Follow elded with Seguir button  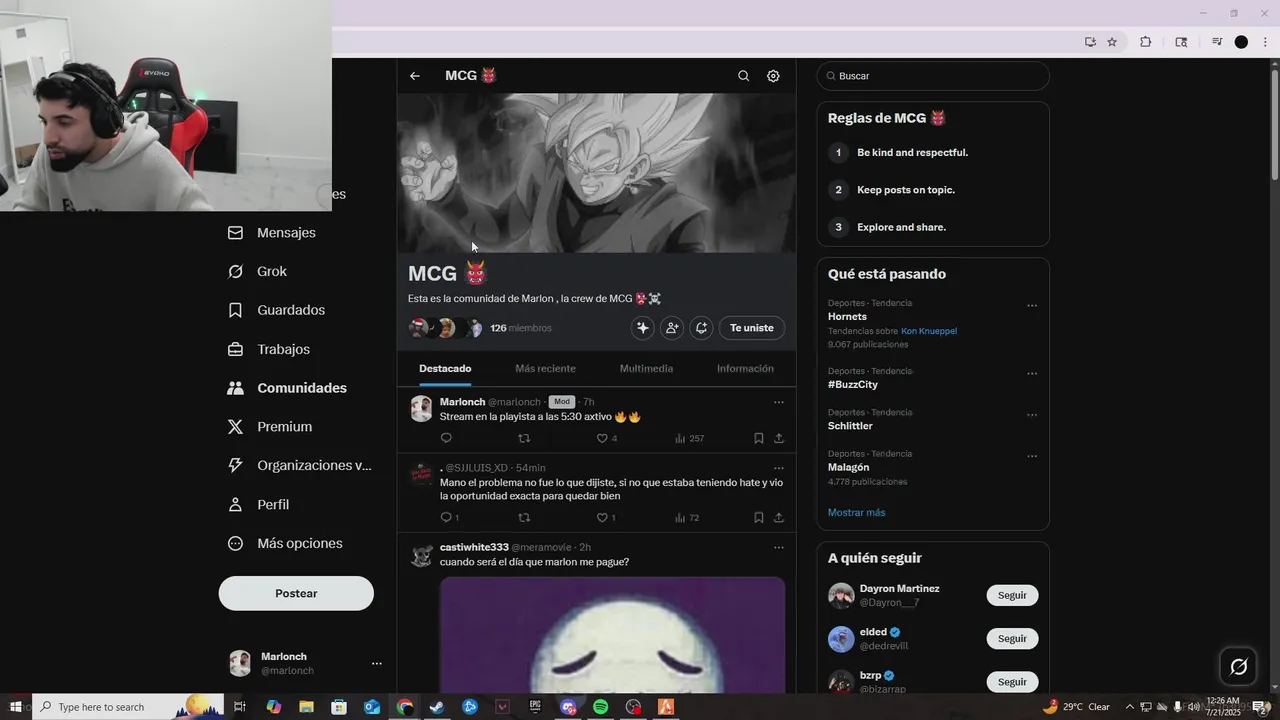[x=1012, y=638]
